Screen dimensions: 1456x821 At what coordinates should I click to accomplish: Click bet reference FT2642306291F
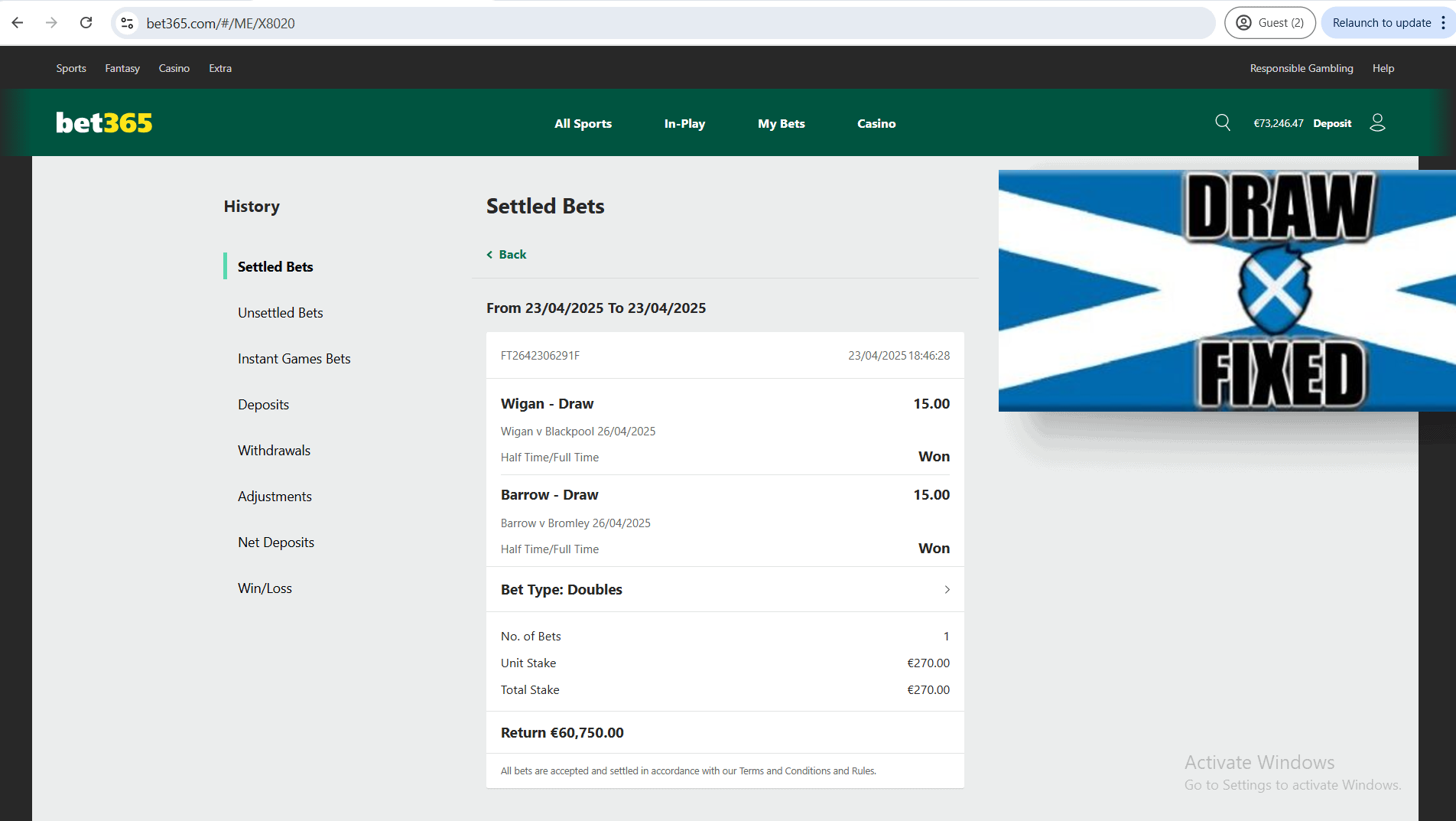tap(540, 355)
